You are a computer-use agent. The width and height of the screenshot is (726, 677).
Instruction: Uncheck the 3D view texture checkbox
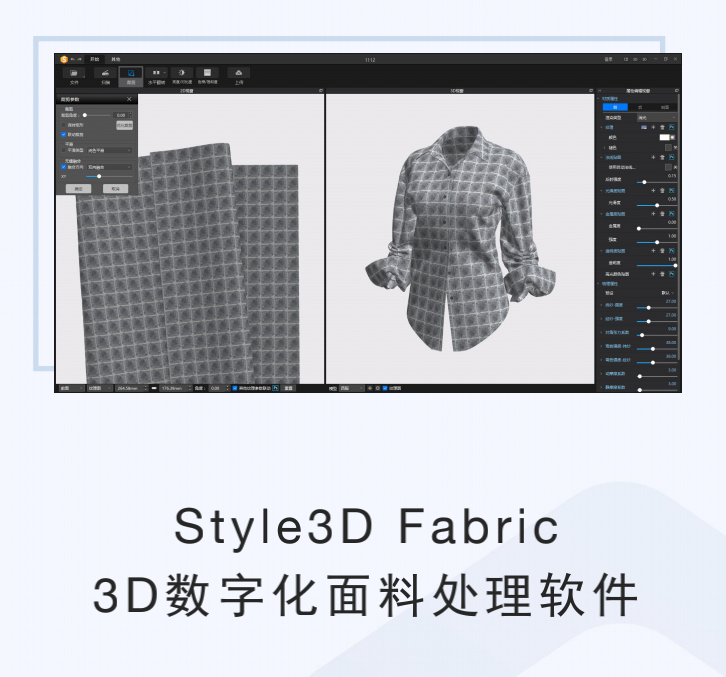[x=385, y=388]
